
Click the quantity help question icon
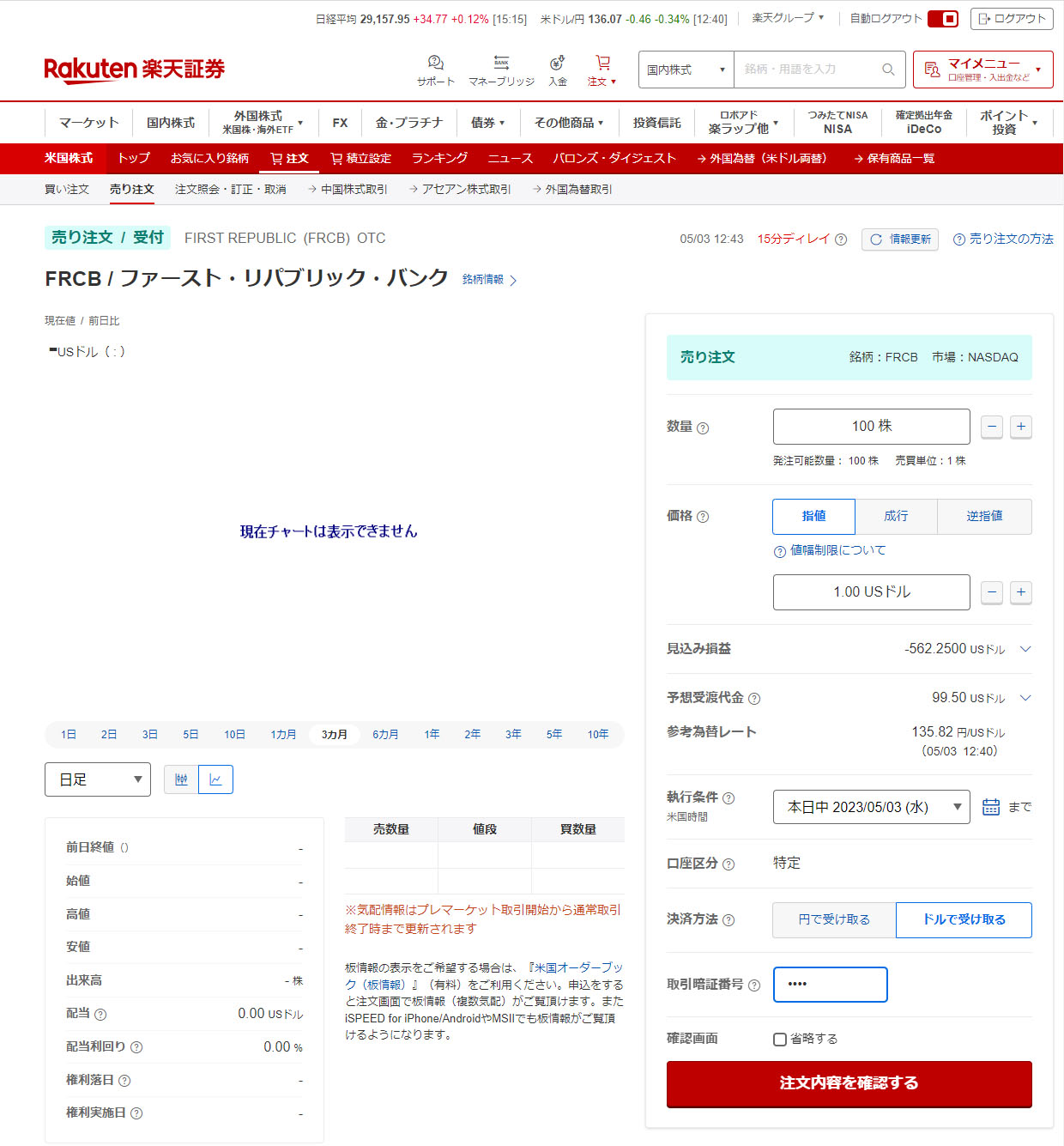click(703, 428)
